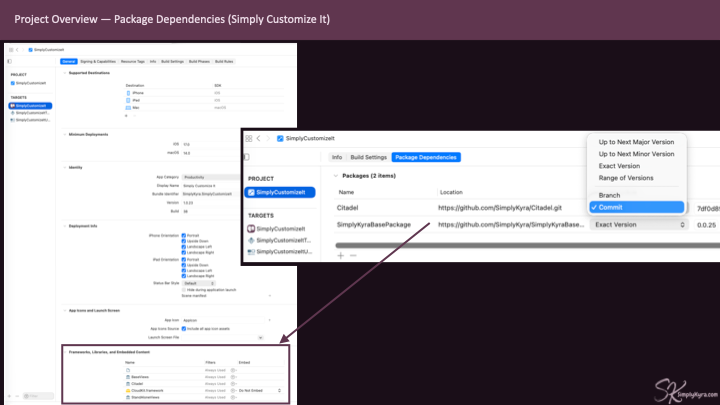The width and height of the screenshot is (720, 405).
Task: Open the Status Bar Style Default dropdown
Action: coord(198,283)
